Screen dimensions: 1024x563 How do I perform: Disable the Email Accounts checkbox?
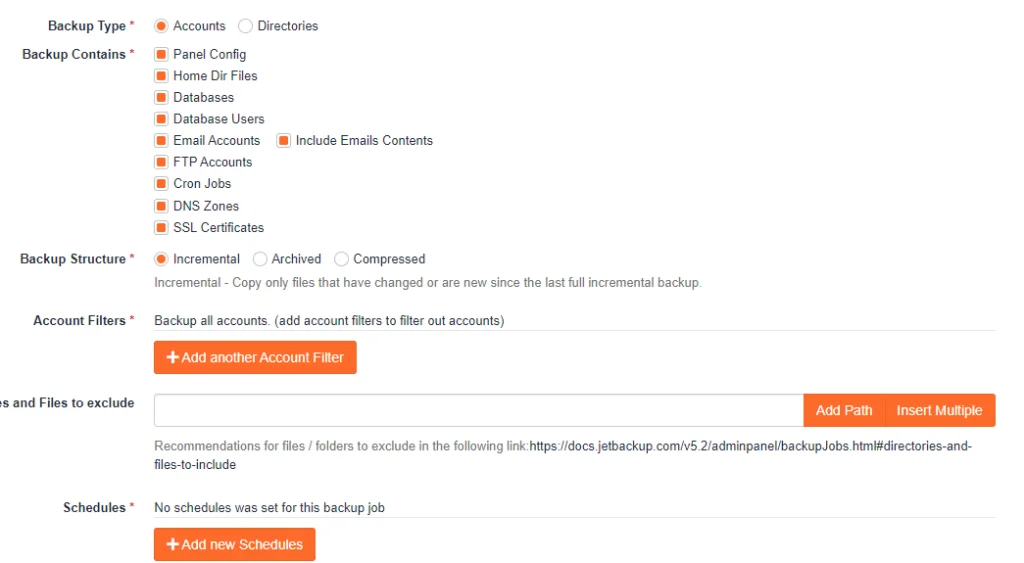tap(161, 141)
